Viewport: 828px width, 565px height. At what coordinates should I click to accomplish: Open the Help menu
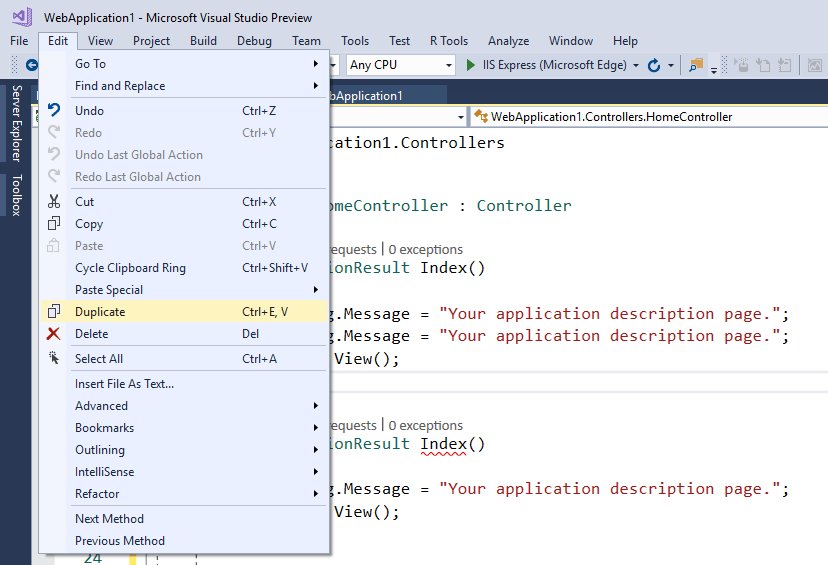(x=625, y=41)
